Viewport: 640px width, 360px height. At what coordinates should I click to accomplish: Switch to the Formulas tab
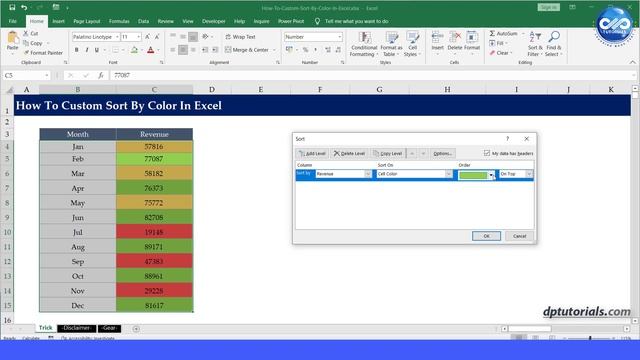(119, 21)
